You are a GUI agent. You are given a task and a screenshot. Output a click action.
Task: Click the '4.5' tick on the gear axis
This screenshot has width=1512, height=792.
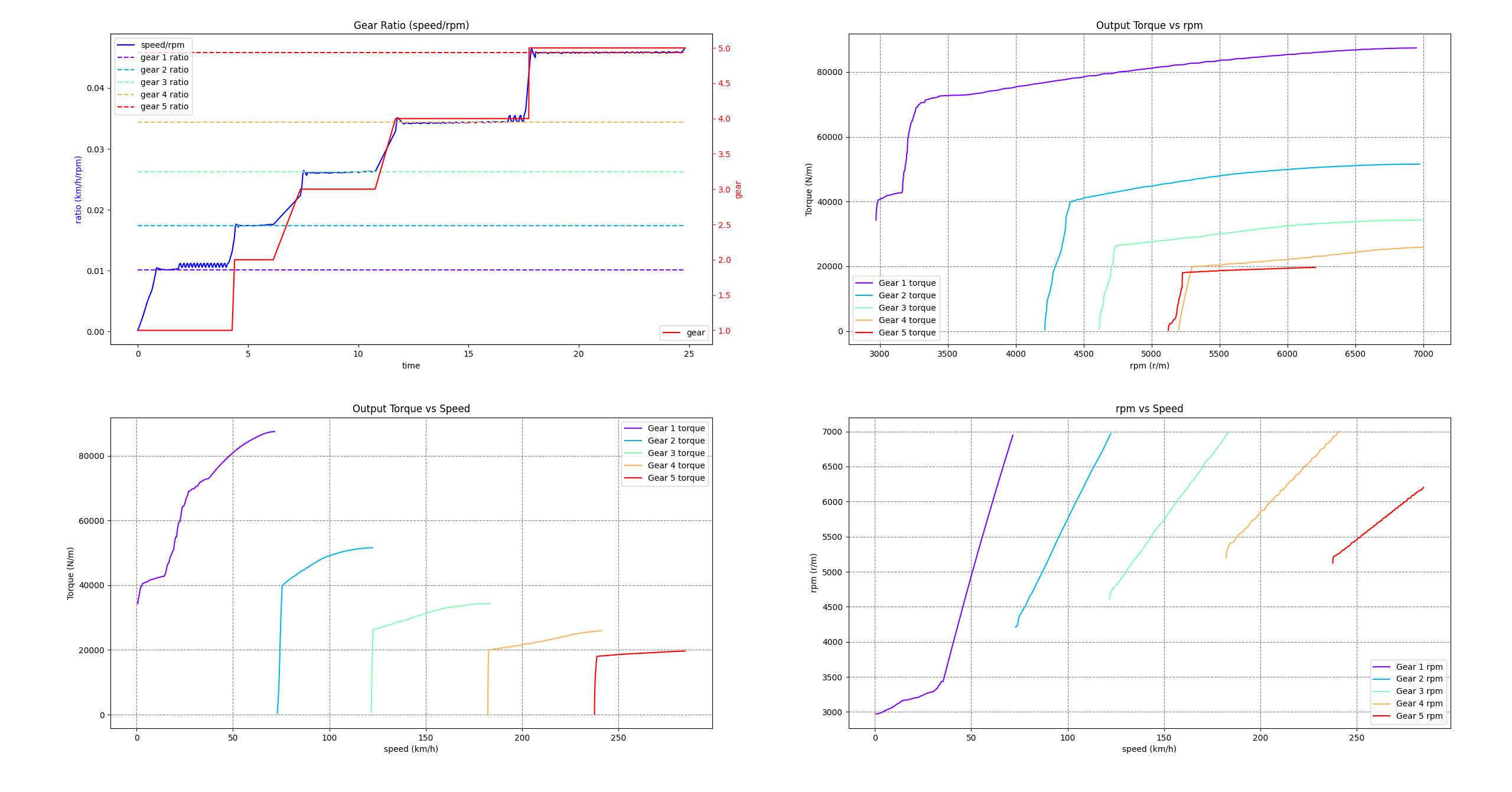point(724,83)
